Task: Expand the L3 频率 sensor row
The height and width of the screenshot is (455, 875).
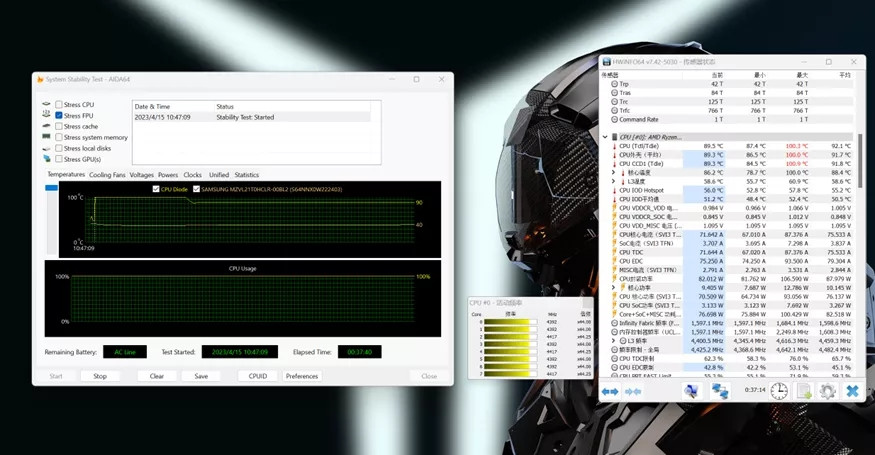Action: coord(614,341)
